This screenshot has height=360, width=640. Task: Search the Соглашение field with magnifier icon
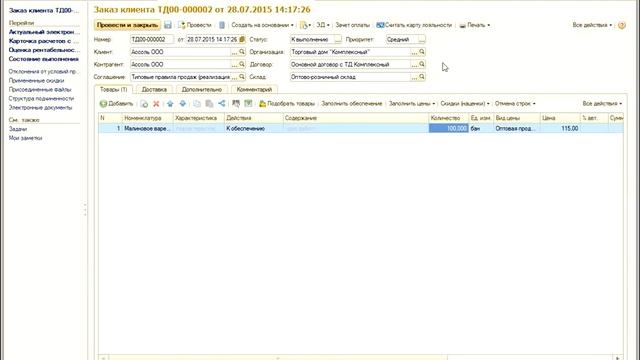[x=242, y=77]
